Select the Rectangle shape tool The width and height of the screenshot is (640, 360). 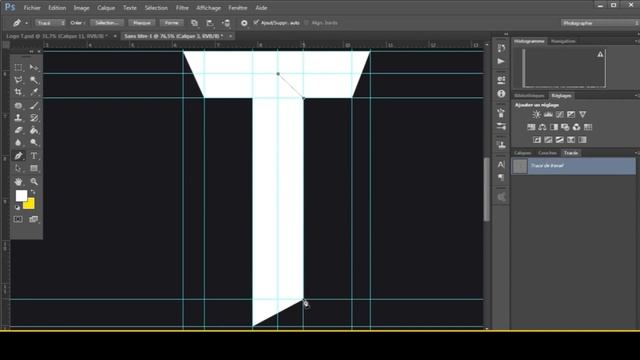34,168
